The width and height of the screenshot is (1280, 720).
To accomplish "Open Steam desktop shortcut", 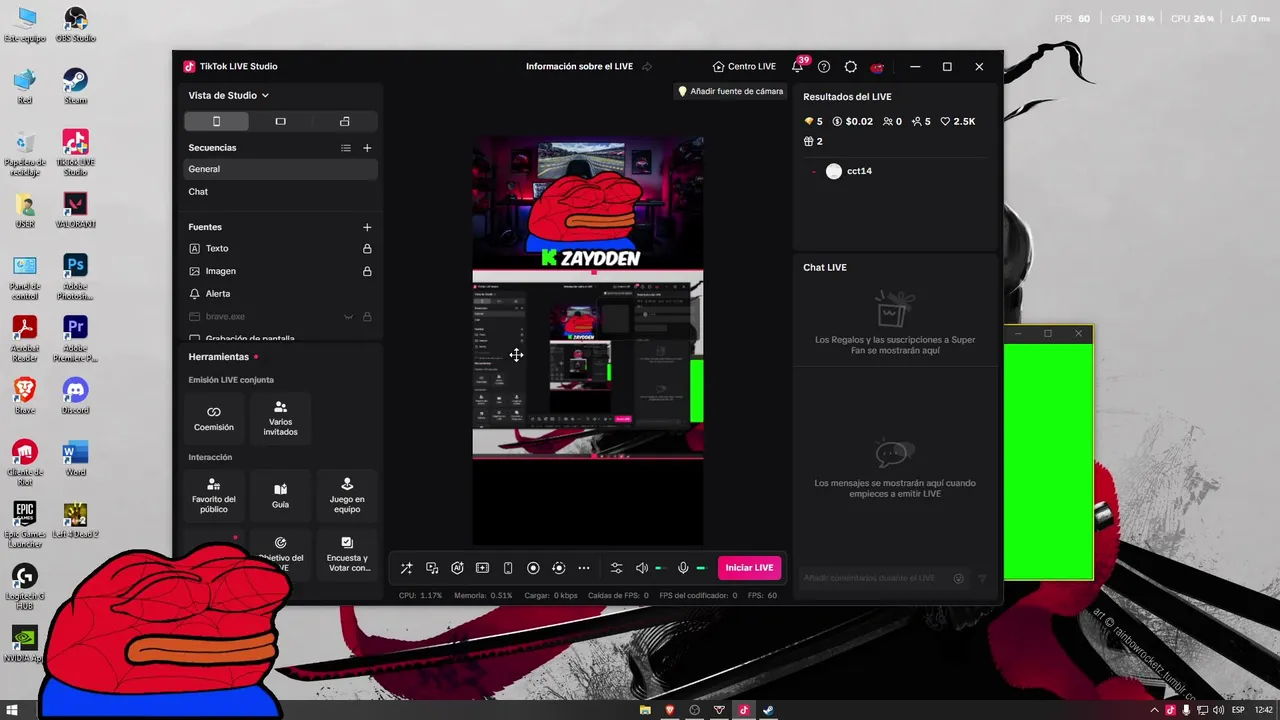I will pyautogui.click(x=75, y=86).
